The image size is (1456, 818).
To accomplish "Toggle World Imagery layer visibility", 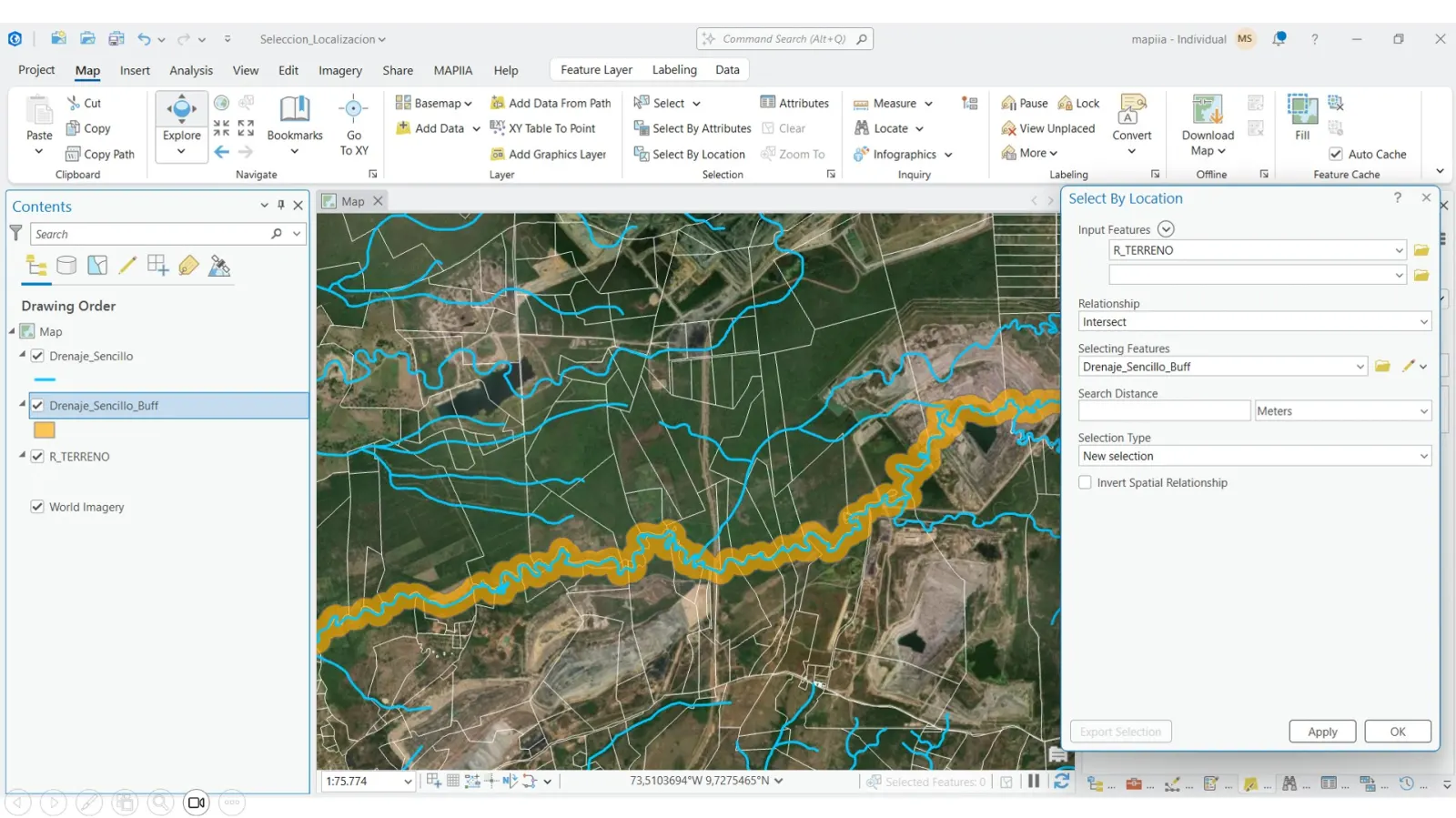I will pyautogui.click(x=37, y=507).
